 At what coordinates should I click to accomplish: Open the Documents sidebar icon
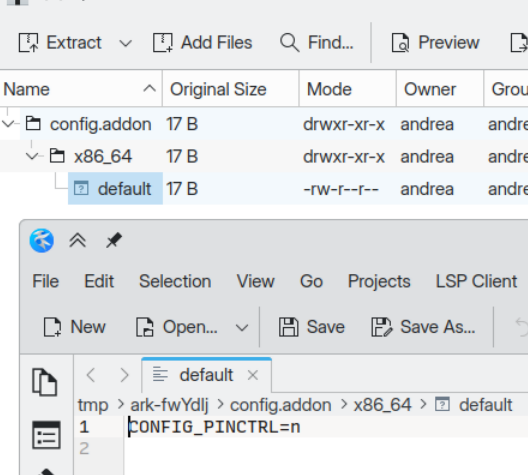tap(45, 382)
